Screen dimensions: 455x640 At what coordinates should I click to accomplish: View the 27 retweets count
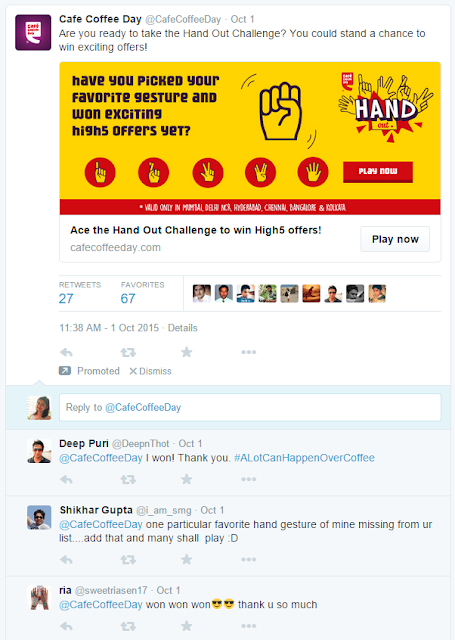(66, 298)
